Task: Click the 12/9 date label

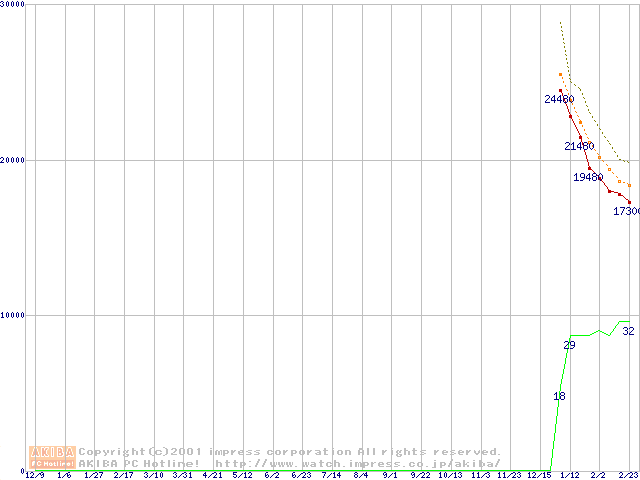Action: pyautogui.click(x=35, y=476)
